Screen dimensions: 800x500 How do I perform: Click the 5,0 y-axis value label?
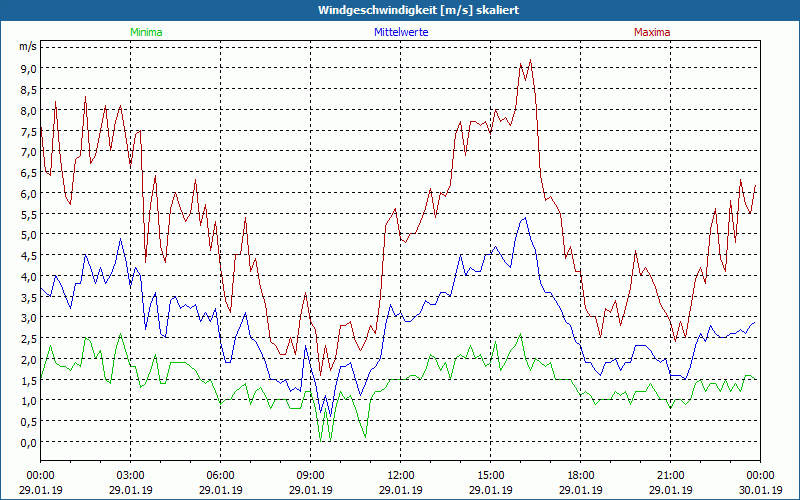[28, 235]
